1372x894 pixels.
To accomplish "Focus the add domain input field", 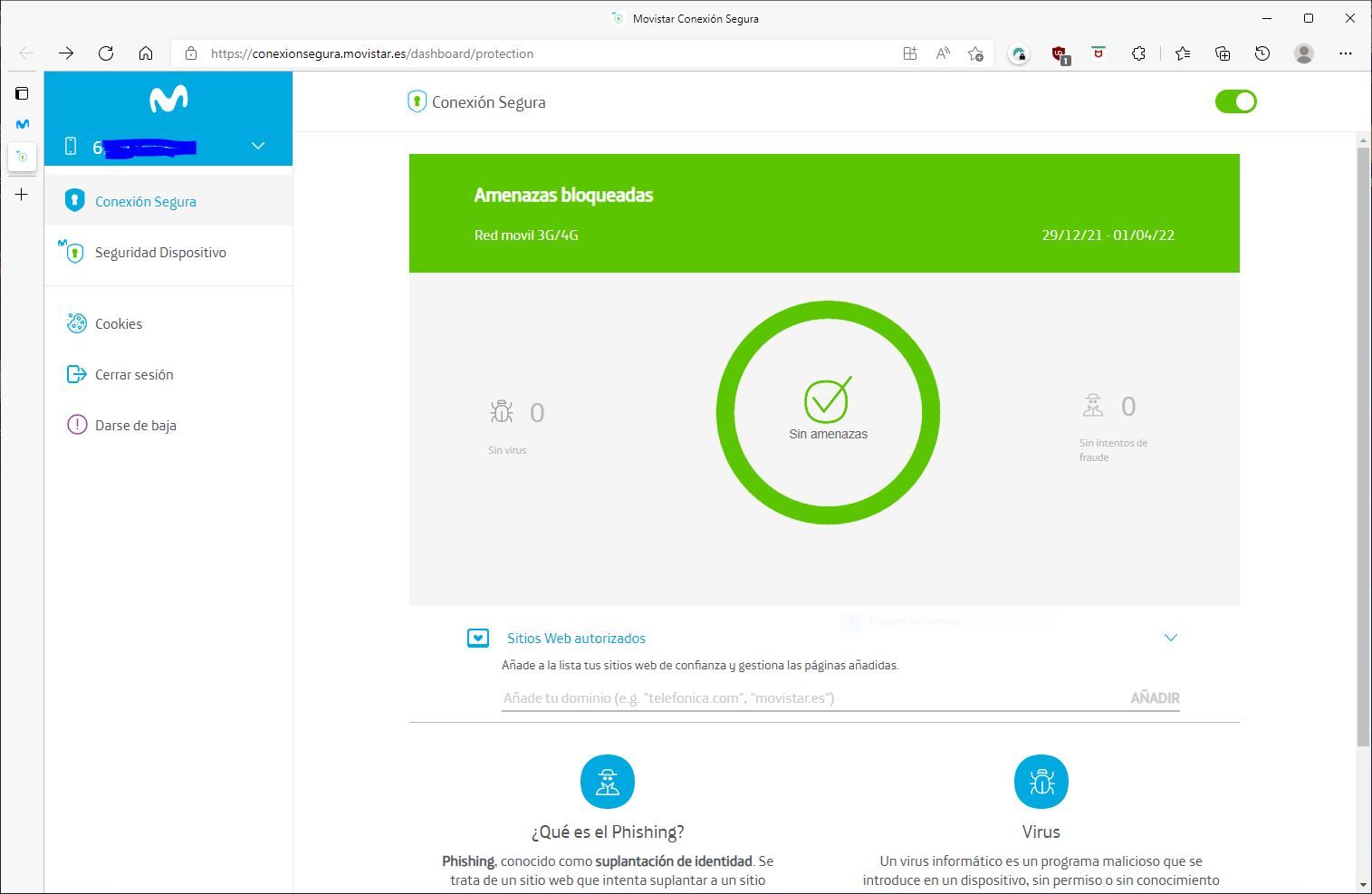I will [x=811, y=697].
